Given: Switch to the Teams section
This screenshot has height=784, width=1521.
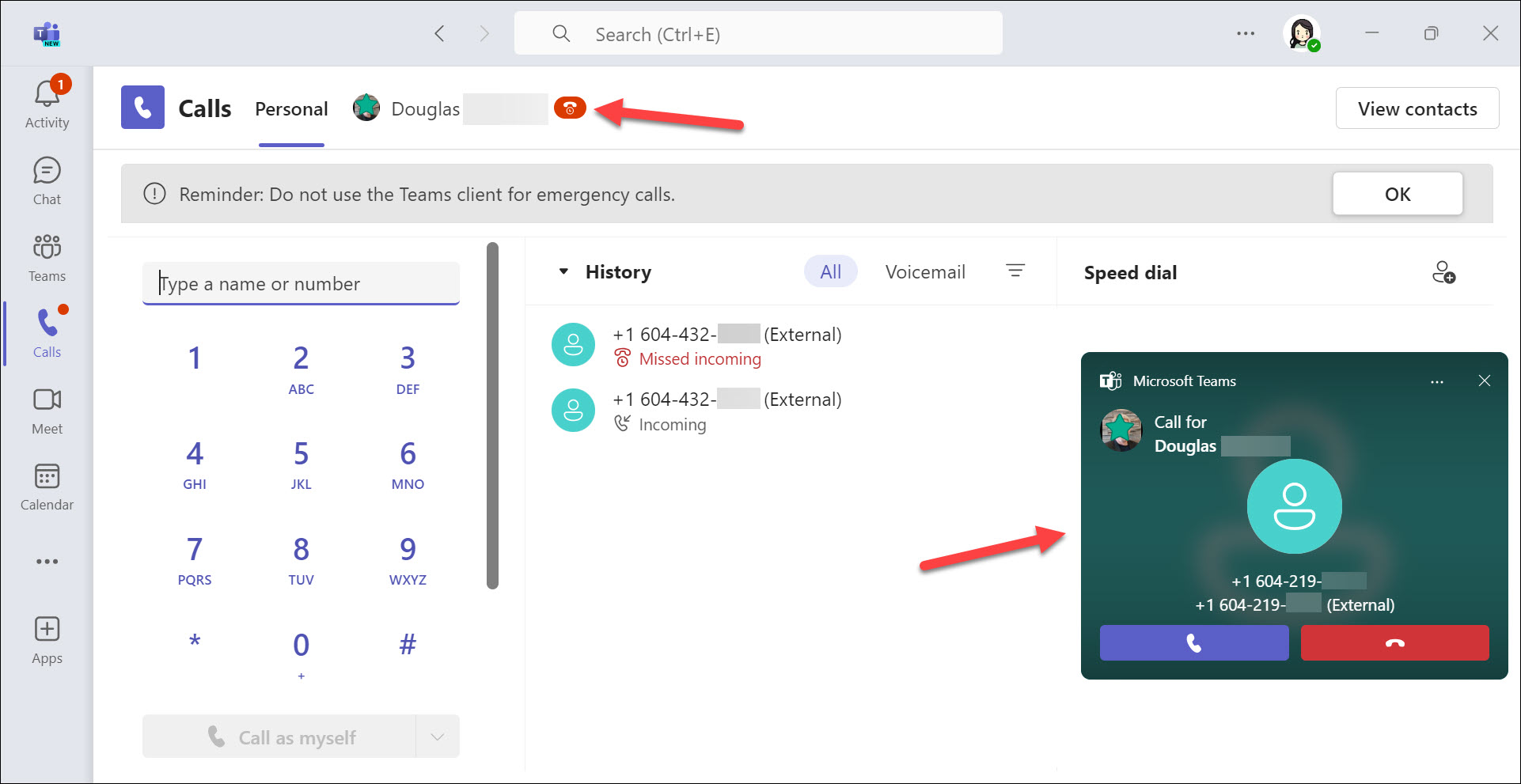Looking at the screenshot, I should 47,257.
